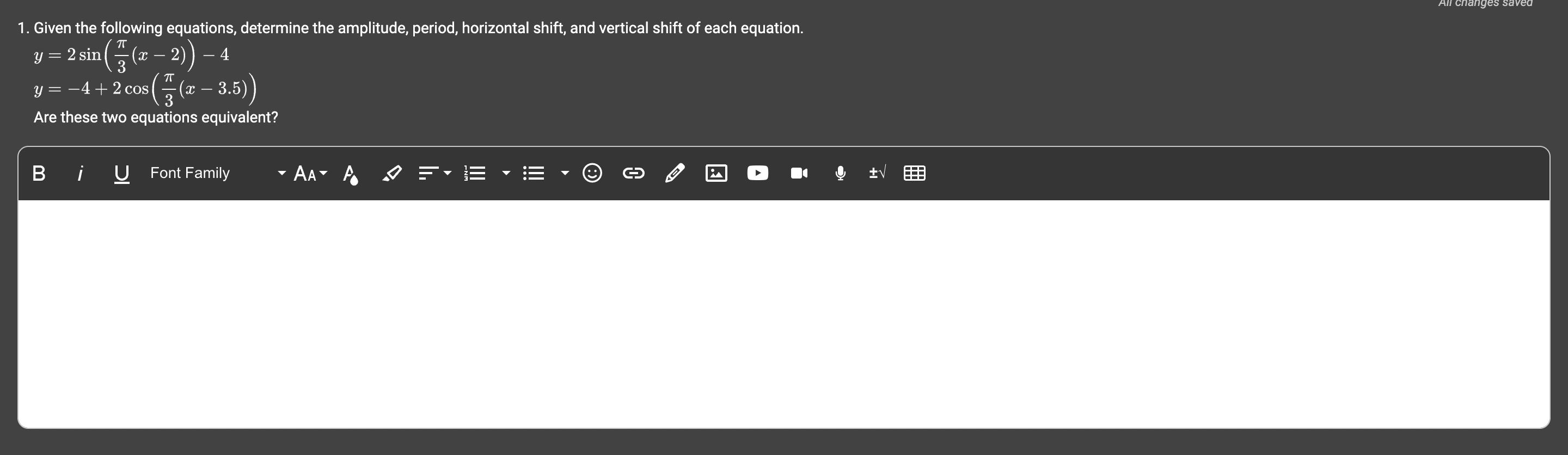Image resolution: width=1568 pixels, height=455 pixels.
Task: Insert a hyperlink
Action: pos(633,174)
